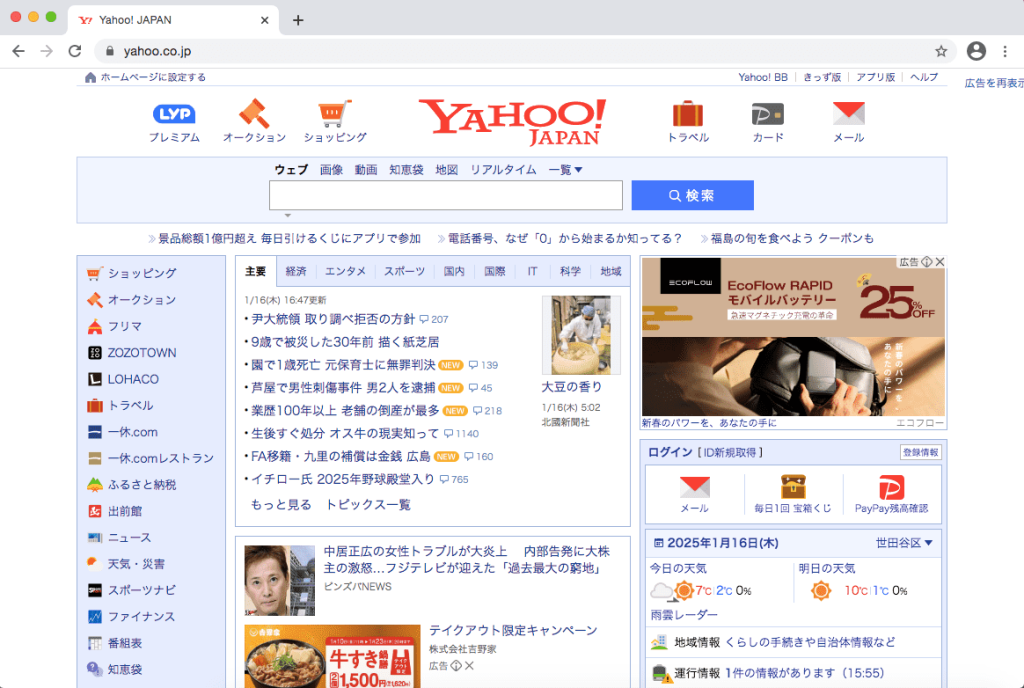
Task: Bookmark this page with the star icon
Action: click(x=940, y=51)
